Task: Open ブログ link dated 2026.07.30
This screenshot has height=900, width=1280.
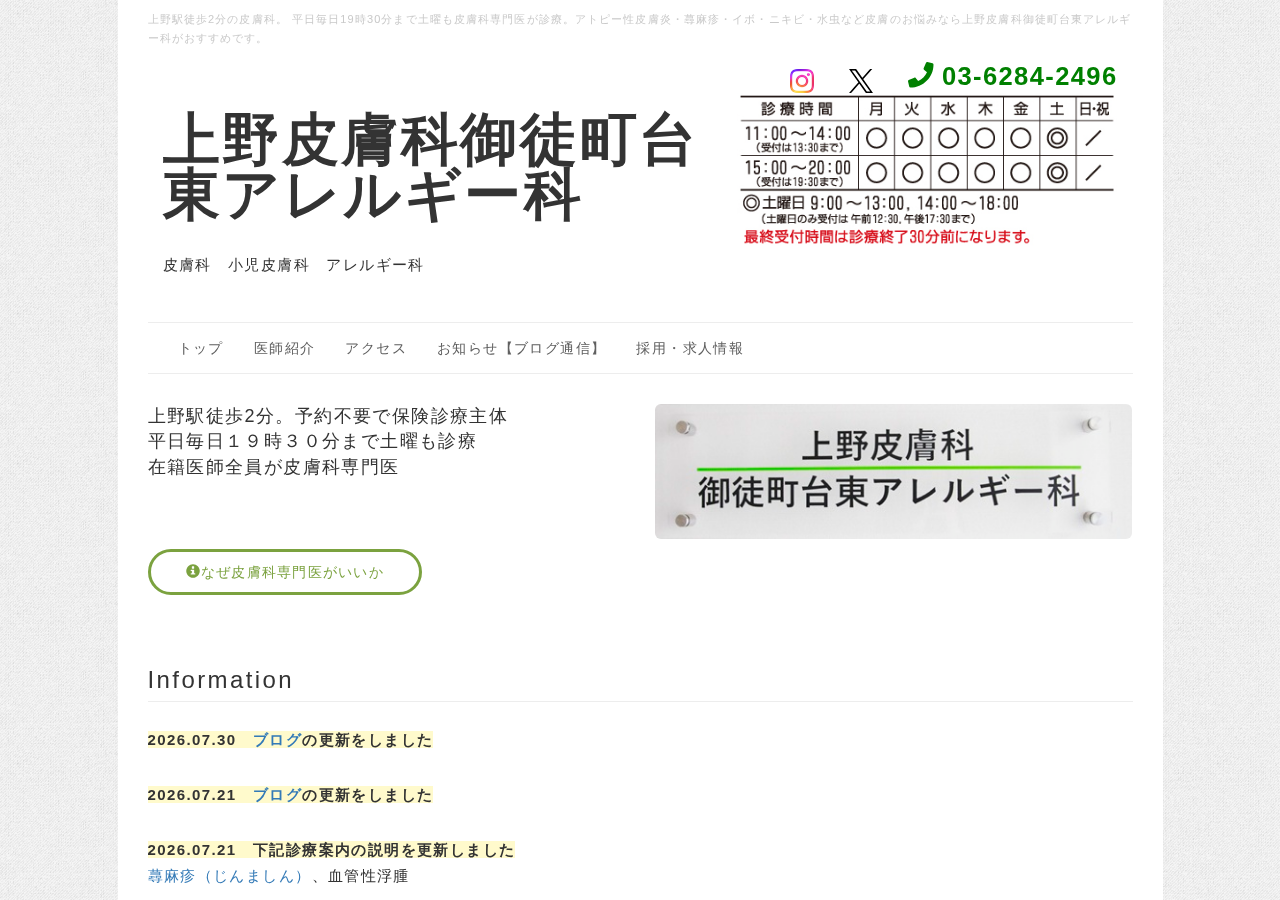Action: coord(277,740)
